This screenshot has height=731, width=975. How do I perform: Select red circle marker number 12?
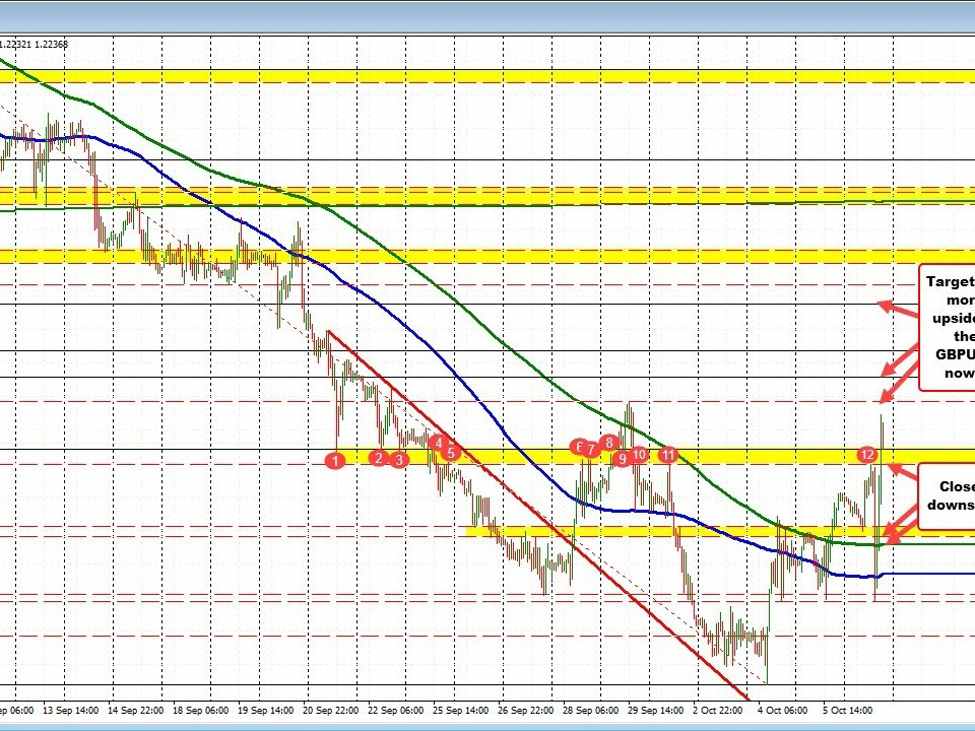868,454
